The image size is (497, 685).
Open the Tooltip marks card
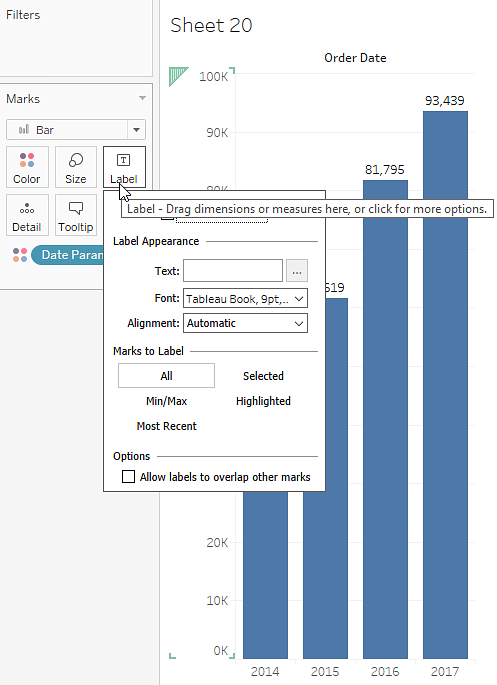click(x=76, y=215)
